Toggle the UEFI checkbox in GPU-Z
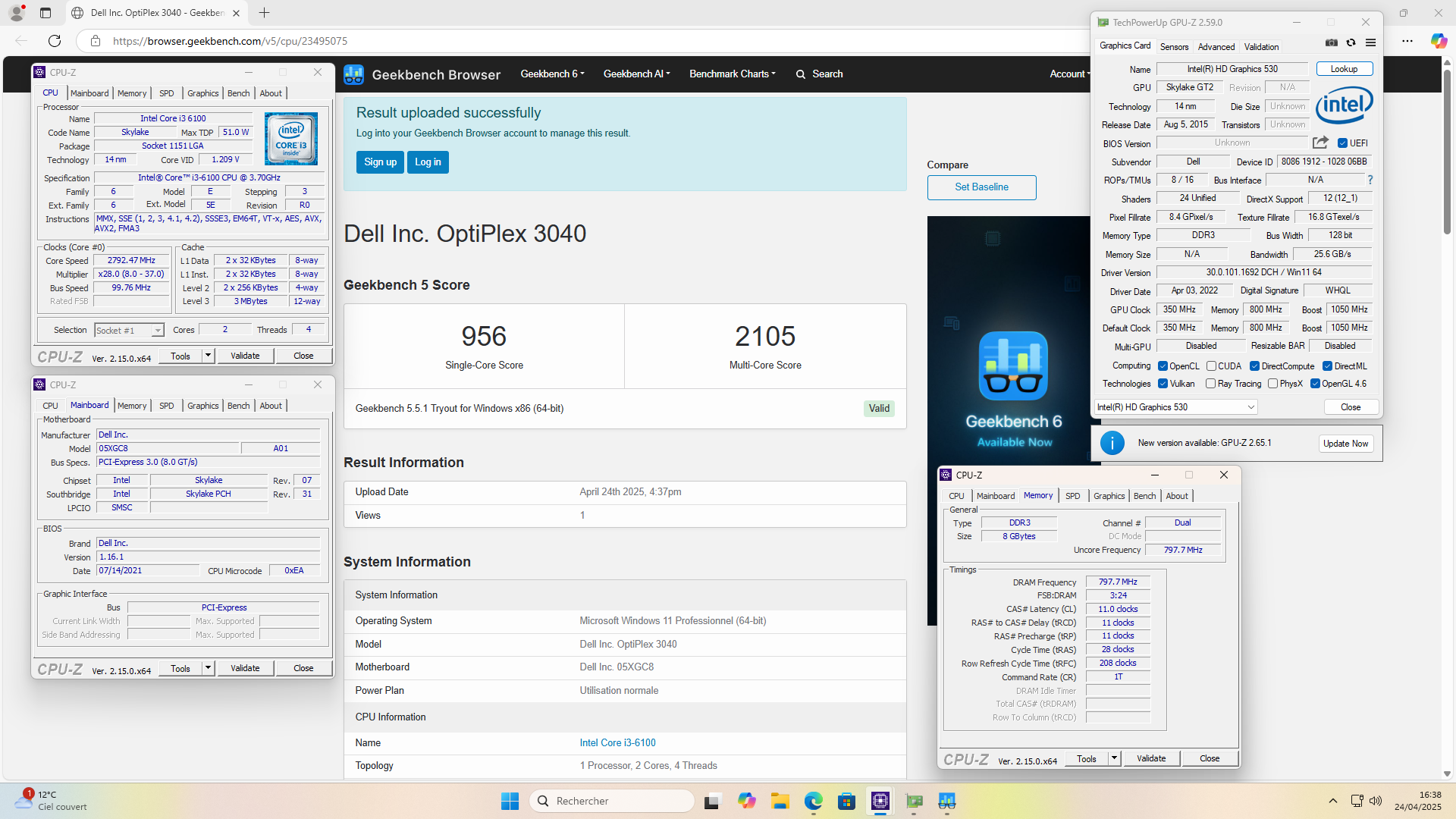The width and height of the screenshot is (1456, 819). pos(1342,143)
